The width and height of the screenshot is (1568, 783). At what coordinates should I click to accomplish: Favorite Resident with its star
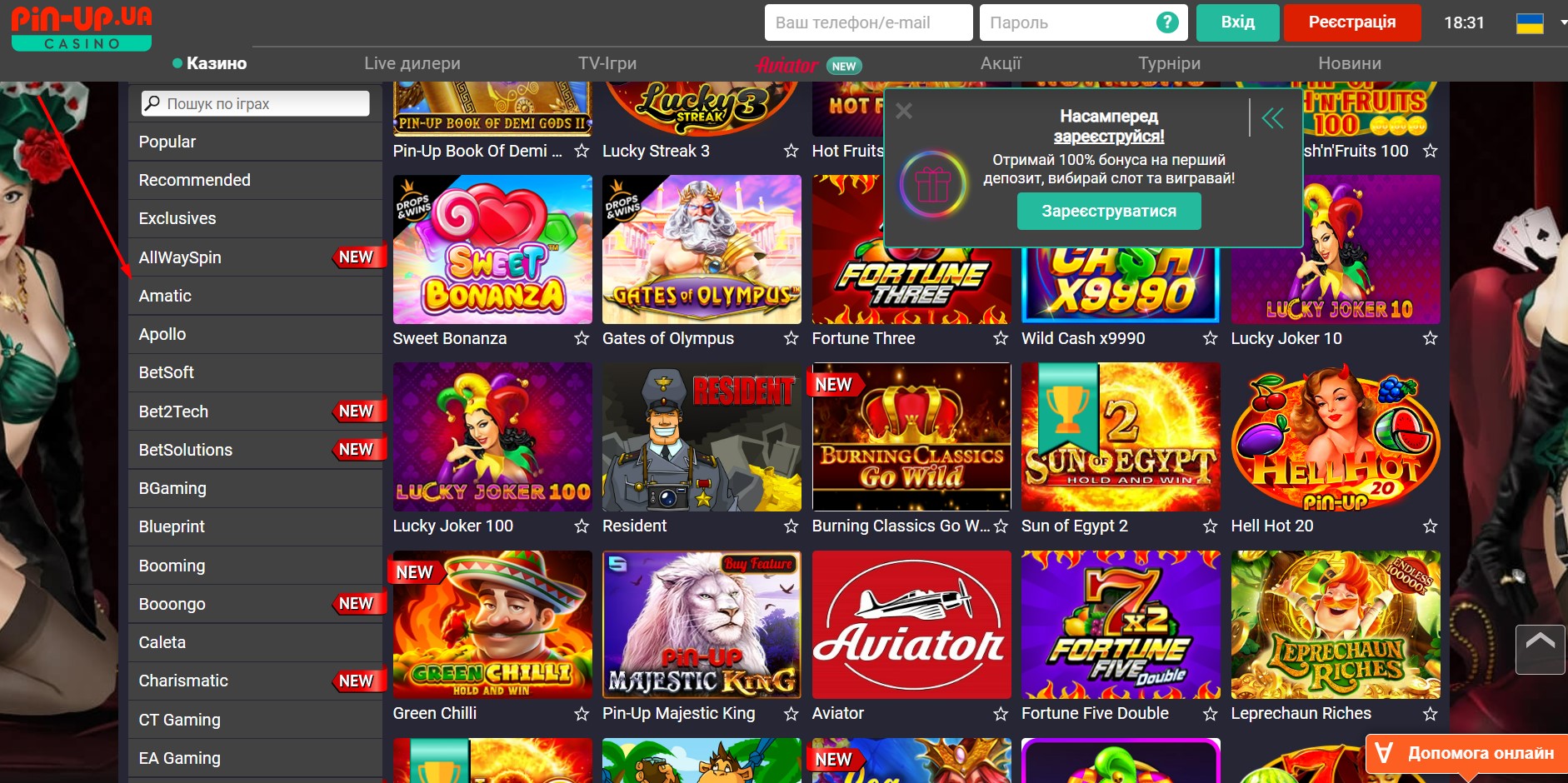(791, 526)
